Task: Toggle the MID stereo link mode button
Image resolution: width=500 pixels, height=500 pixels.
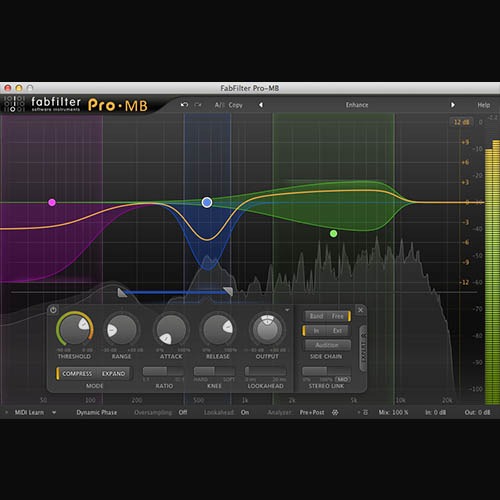Action: (x=343, y=379)
